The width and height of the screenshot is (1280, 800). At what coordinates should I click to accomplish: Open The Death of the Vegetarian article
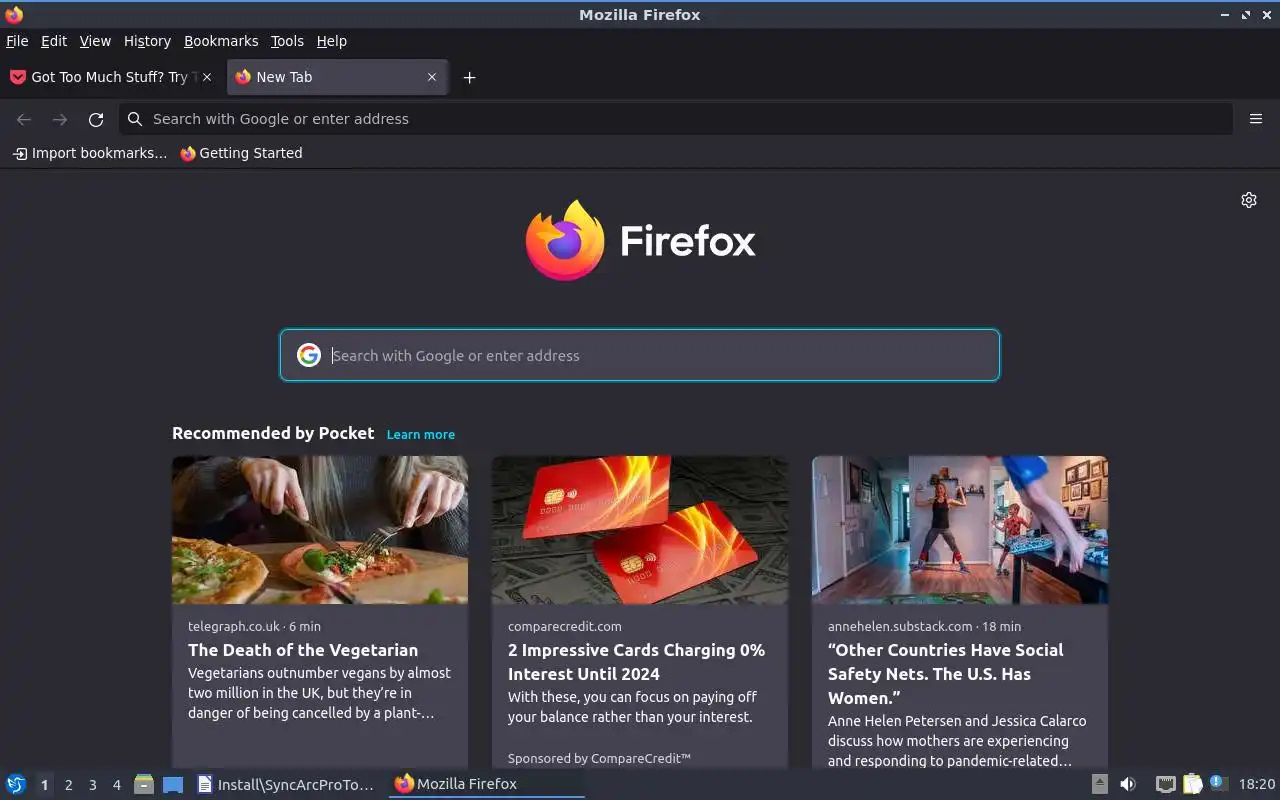(303, 650)
